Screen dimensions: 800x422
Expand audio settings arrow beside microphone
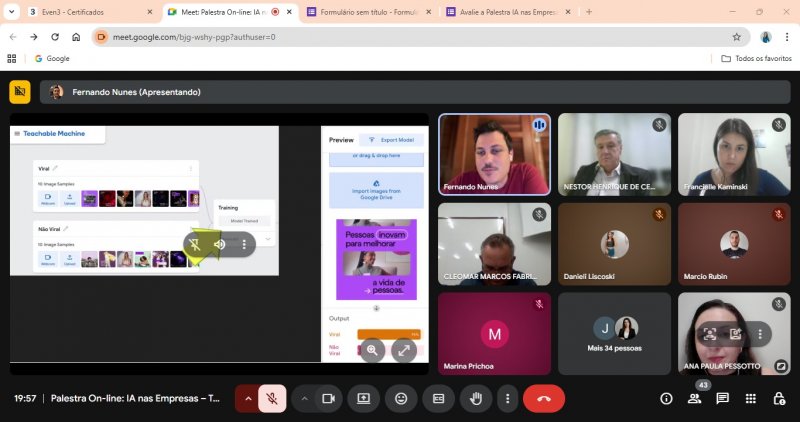[x=247, y=398]
